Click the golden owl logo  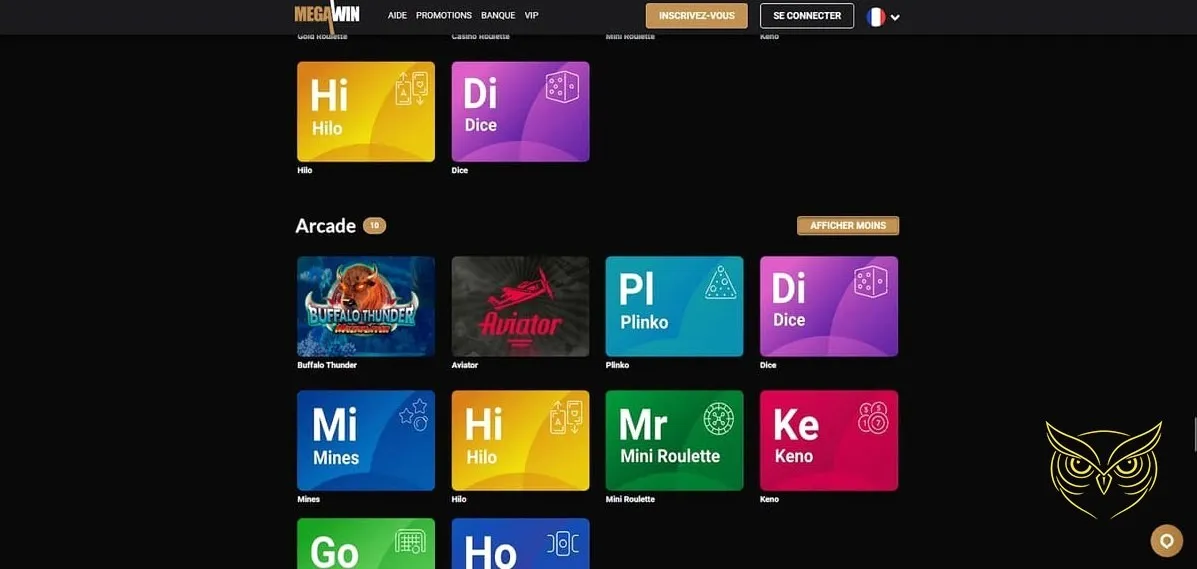(1103, 468)
